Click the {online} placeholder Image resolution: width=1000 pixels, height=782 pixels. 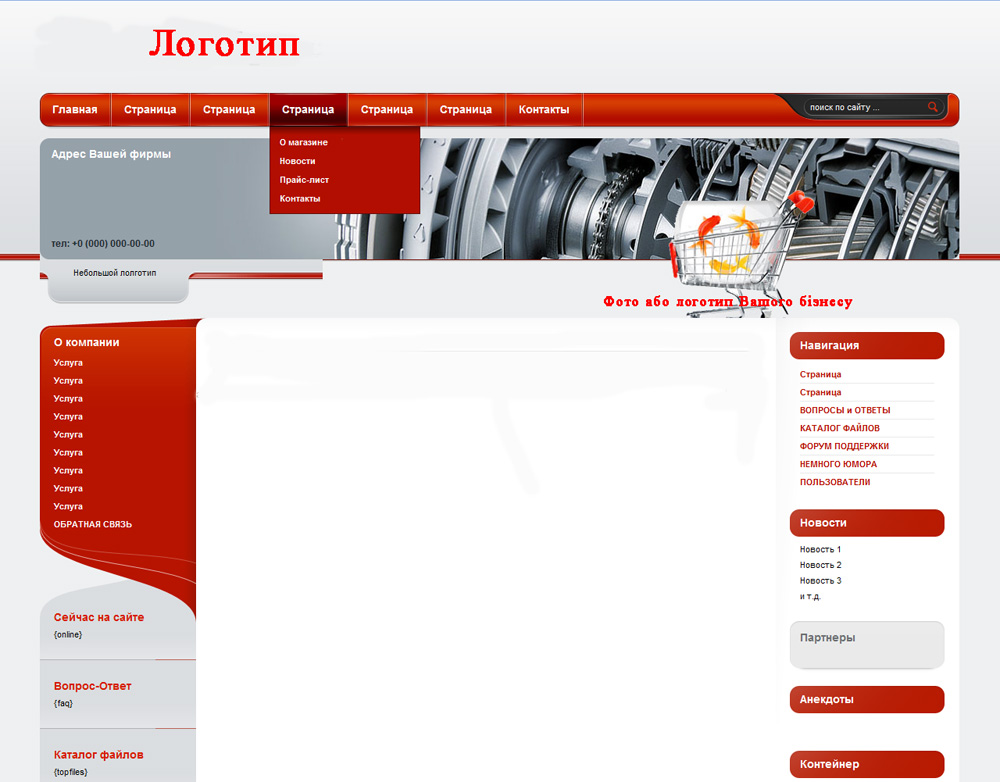coord(68,635)
